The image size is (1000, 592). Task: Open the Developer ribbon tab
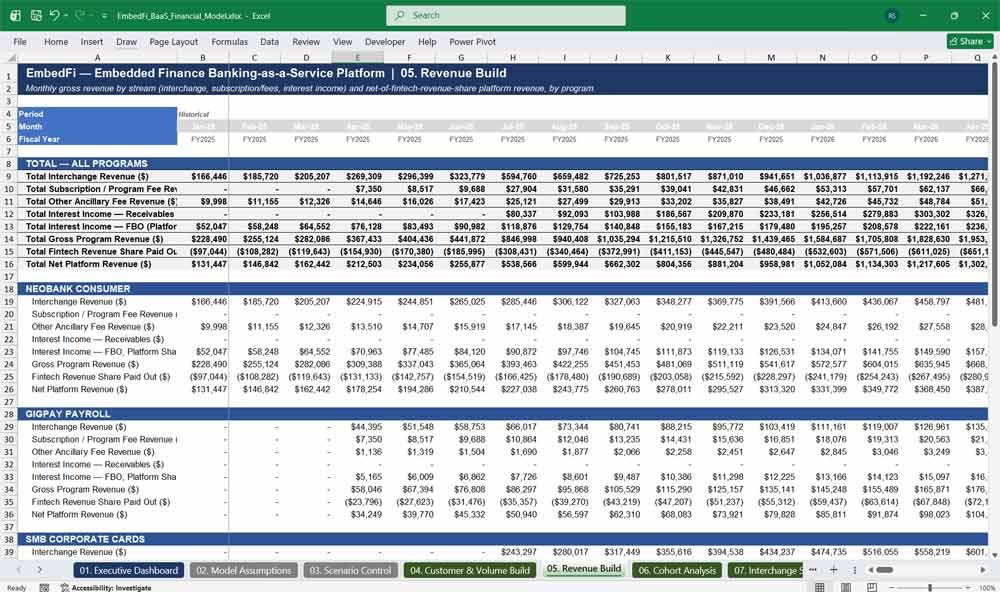click(385, 41)
